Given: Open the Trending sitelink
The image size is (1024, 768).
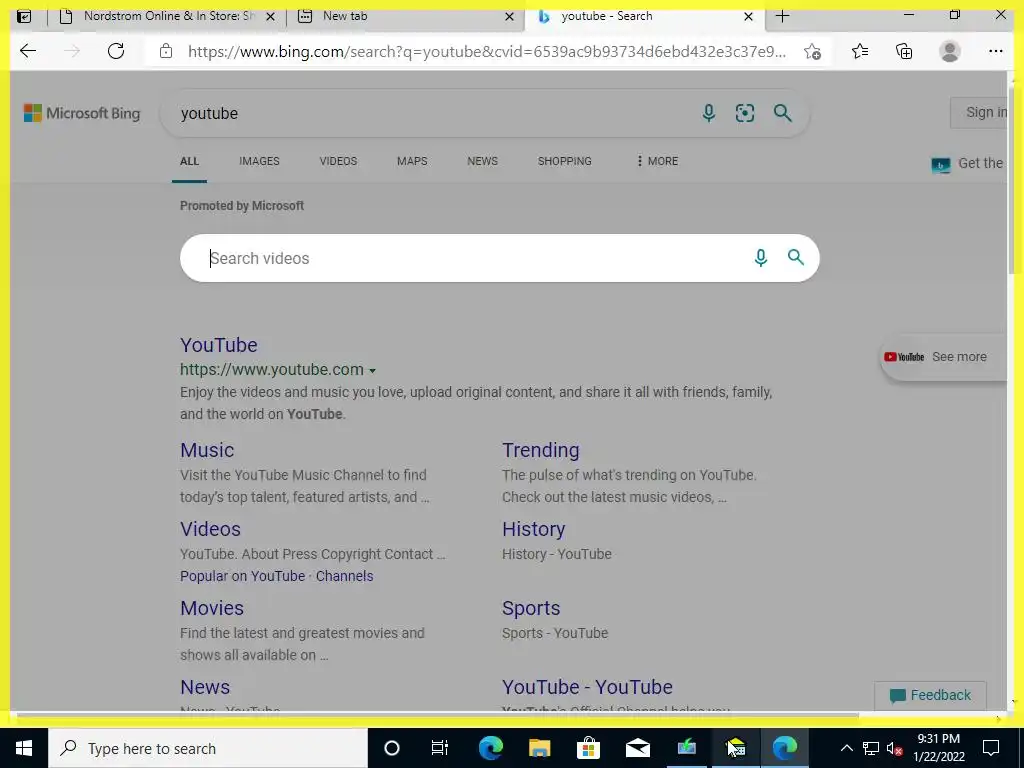Looking at the screenshot, I should tap(541, 450).
